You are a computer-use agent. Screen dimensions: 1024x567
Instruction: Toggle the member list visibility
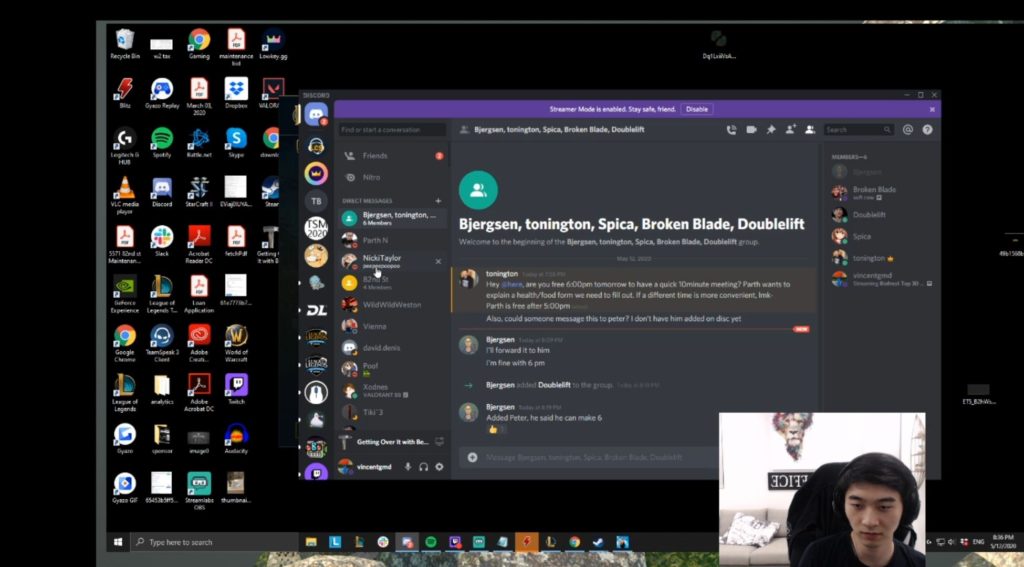click(x=809, y=130)
